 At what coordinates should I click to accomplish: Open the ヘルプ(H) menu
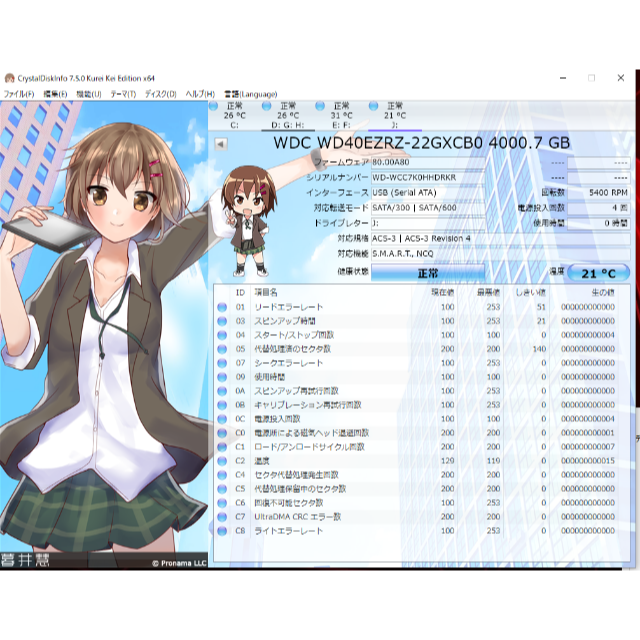tap(200, 94)
